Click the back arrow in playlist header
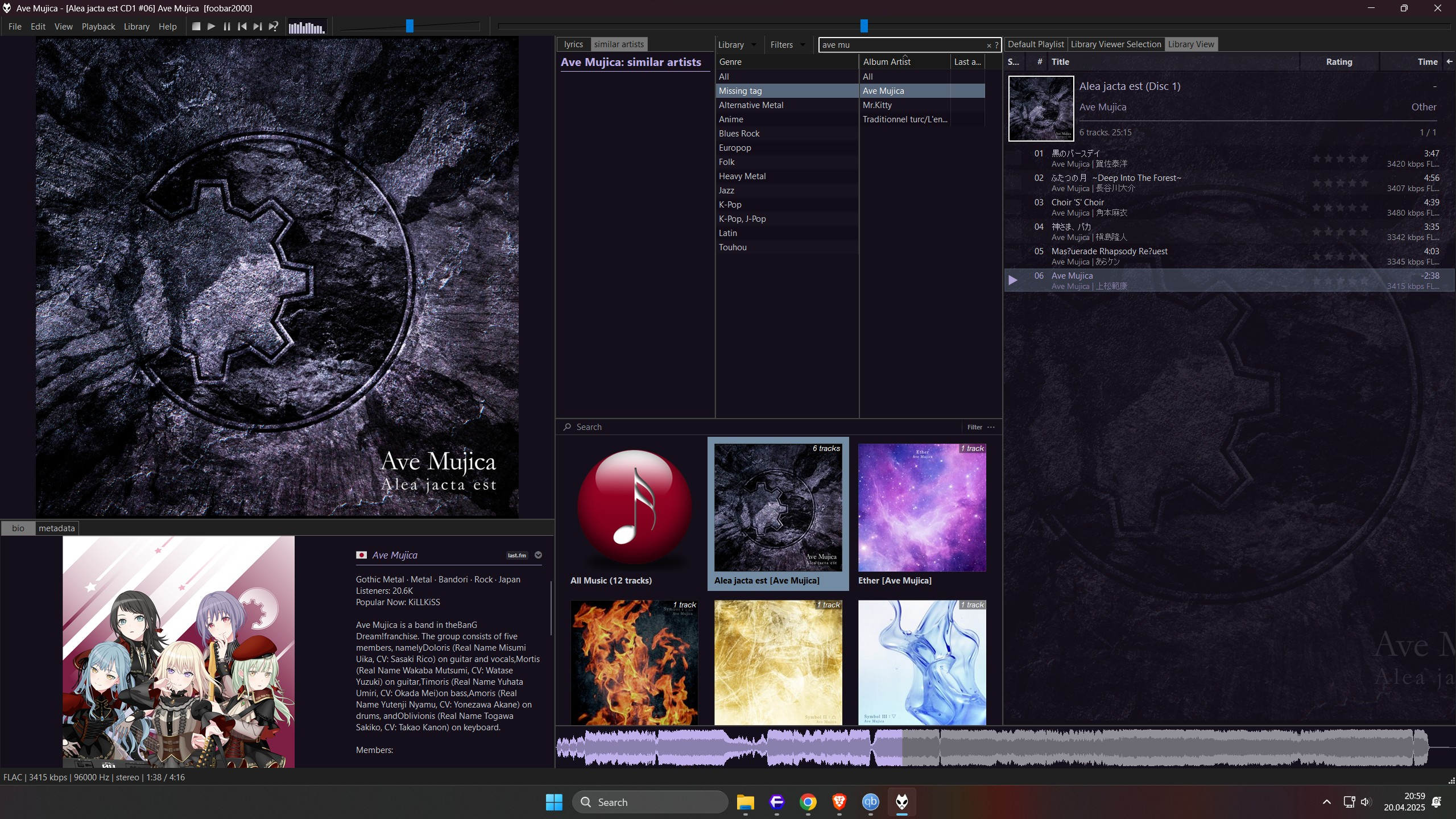 click(1449, 61)
